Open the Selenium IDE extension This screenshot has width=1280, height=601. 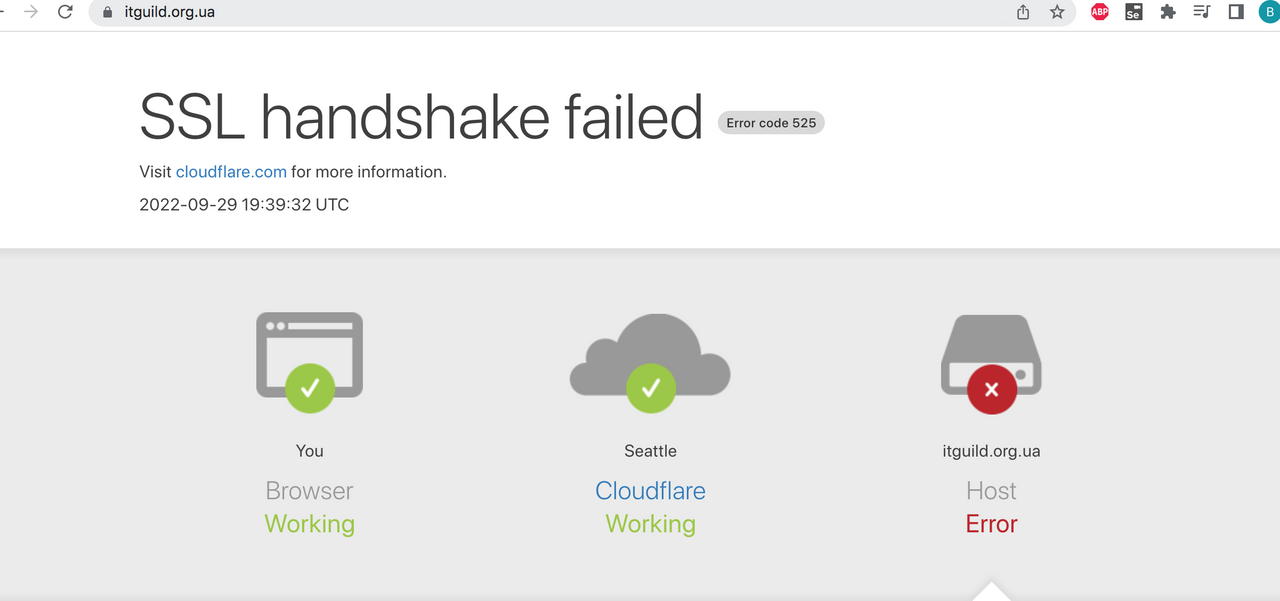(1133, 12)
